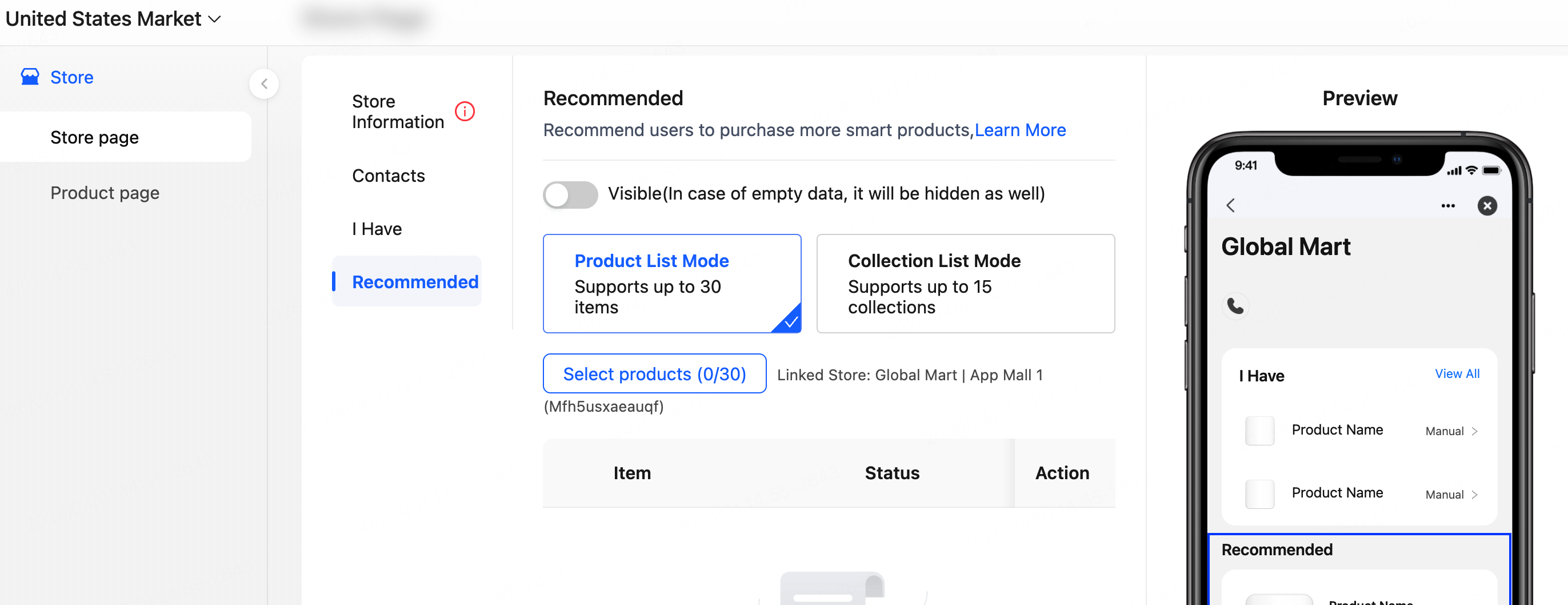1568x605 pixels.
Task: Click the Store icon in the sidebar
Action: (30, 76)
